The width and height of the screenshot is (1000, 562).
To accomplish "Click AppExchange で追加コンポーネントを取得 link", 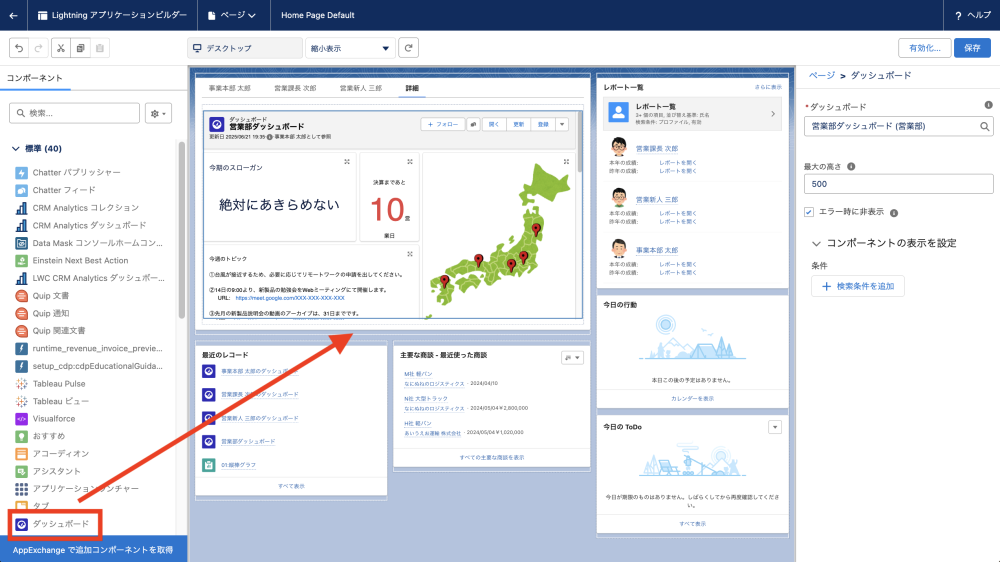I will click(x=93, y=550).
